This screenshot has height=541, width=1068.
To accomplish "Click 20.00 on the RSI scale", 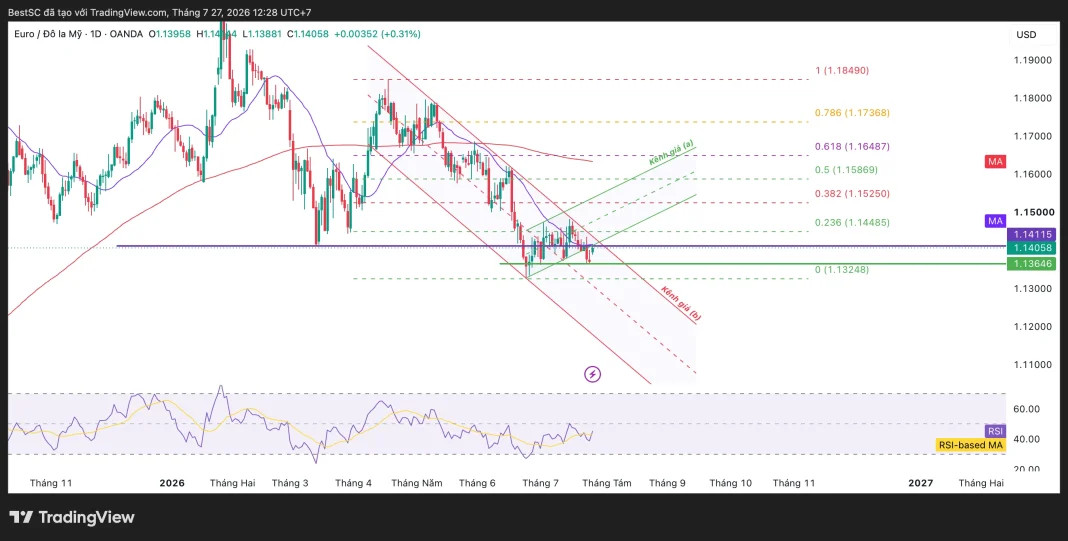I will 1026,468.
